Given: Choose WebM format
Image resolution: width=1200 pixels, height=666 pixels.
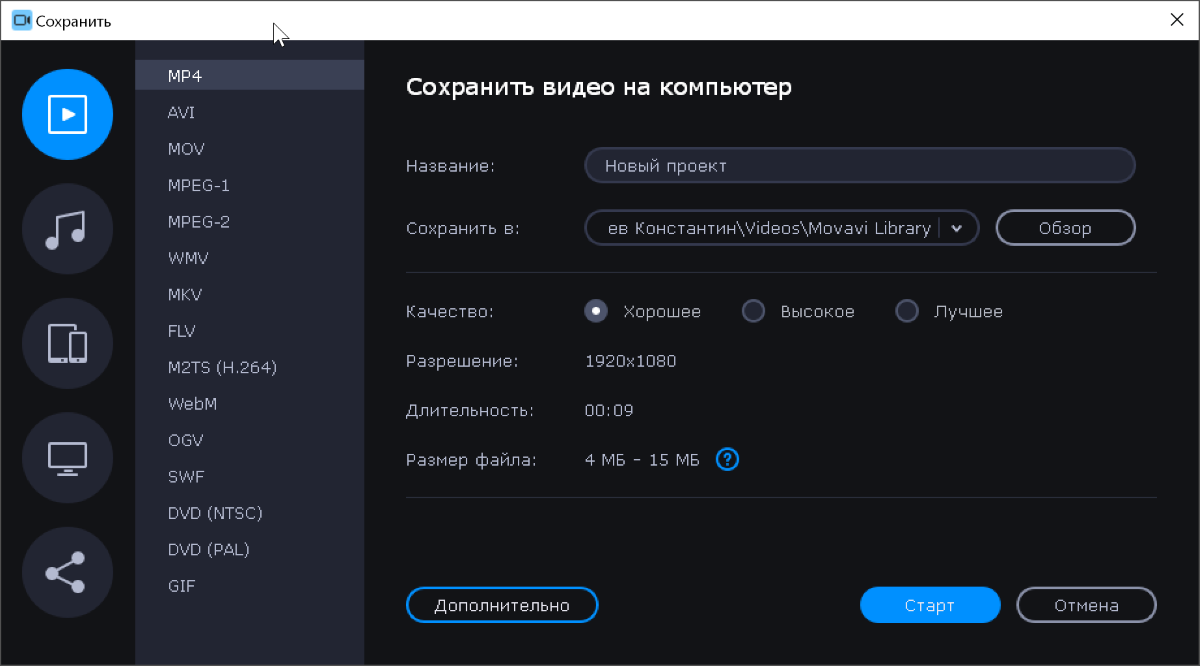Looking at the screenshot, I should coord(250,404).
